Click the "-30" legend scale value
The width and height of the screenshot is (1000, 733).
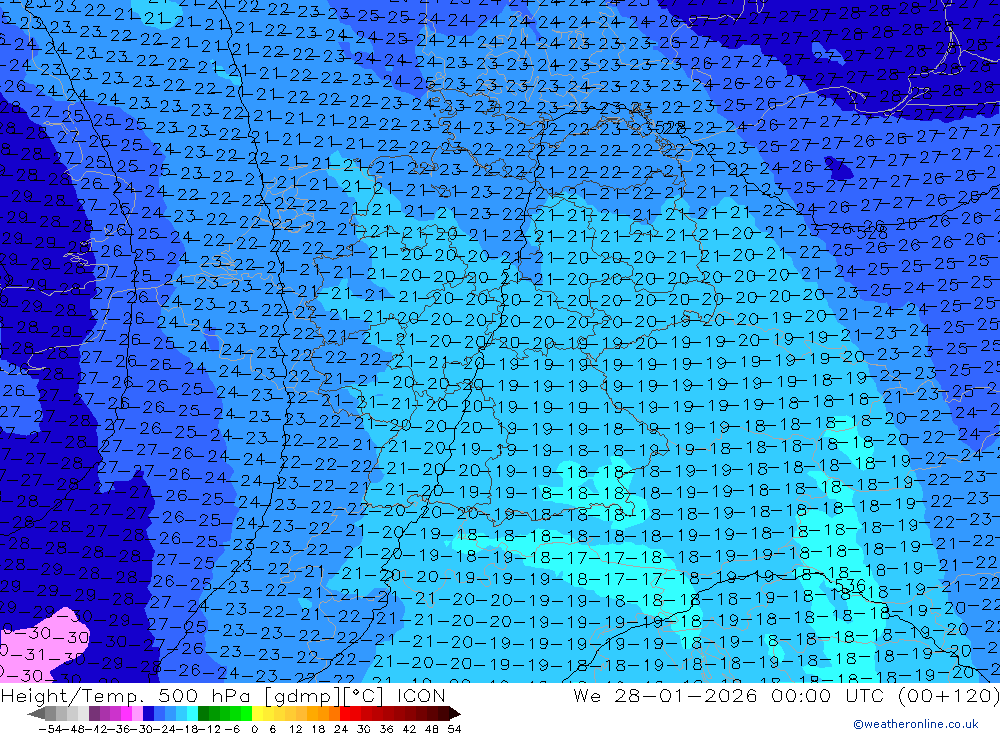tap(143, 729)
